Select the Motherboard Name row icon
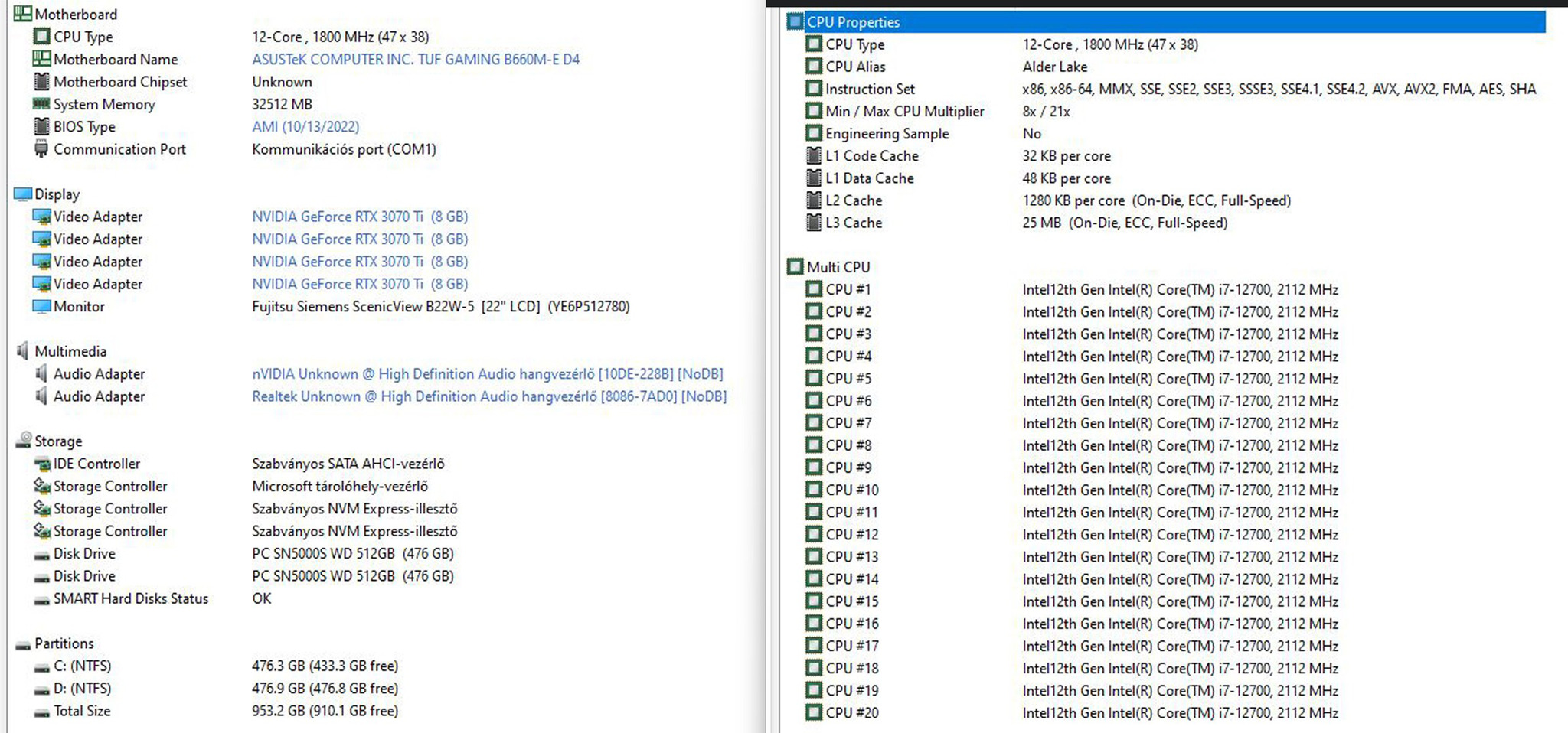 [x=41, y=59]
